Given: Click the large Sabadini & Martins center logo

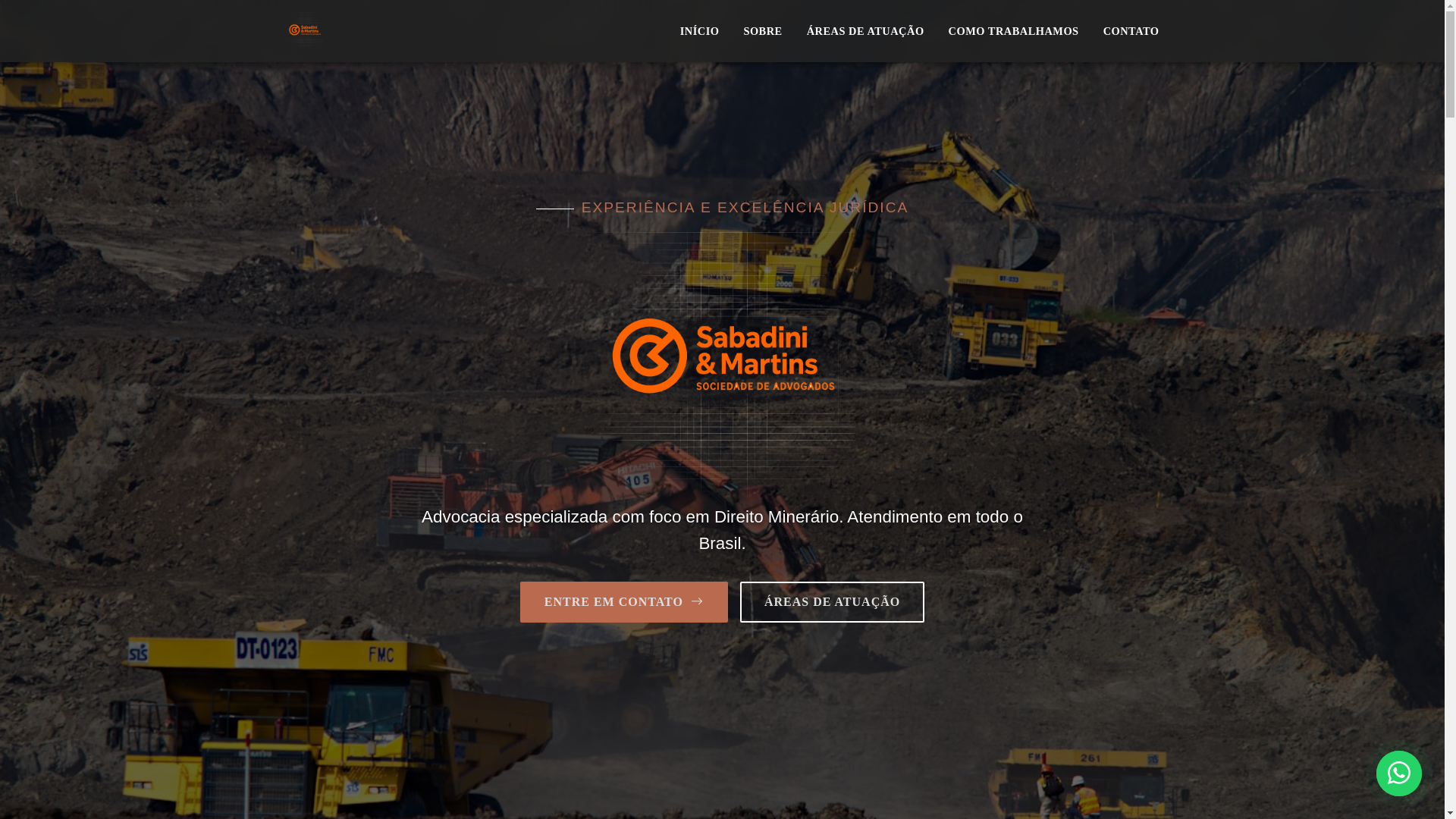Looking at the screenshot, I should [723, 356].
